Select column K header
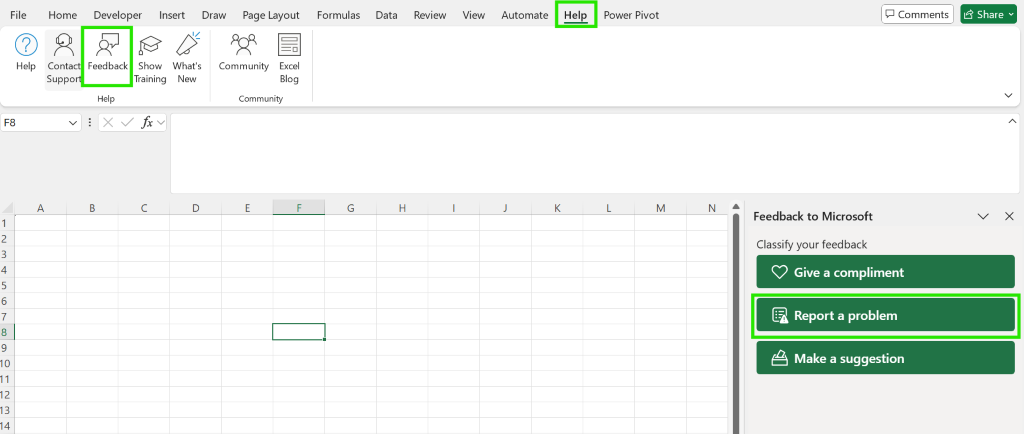Screen dimensions: 1024x434 557,208
